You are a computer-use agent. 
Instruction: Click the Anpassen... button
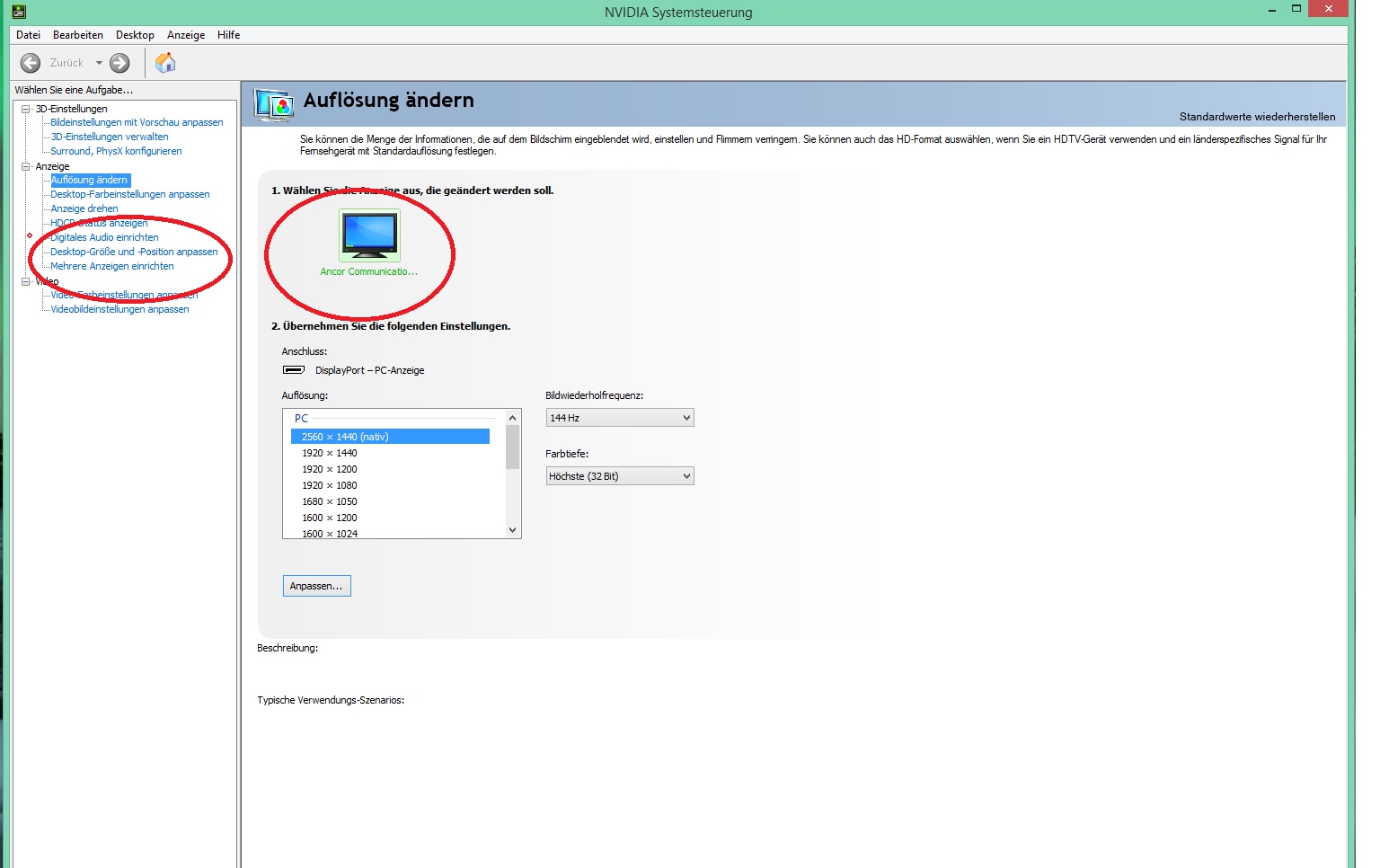pos(316,586)
